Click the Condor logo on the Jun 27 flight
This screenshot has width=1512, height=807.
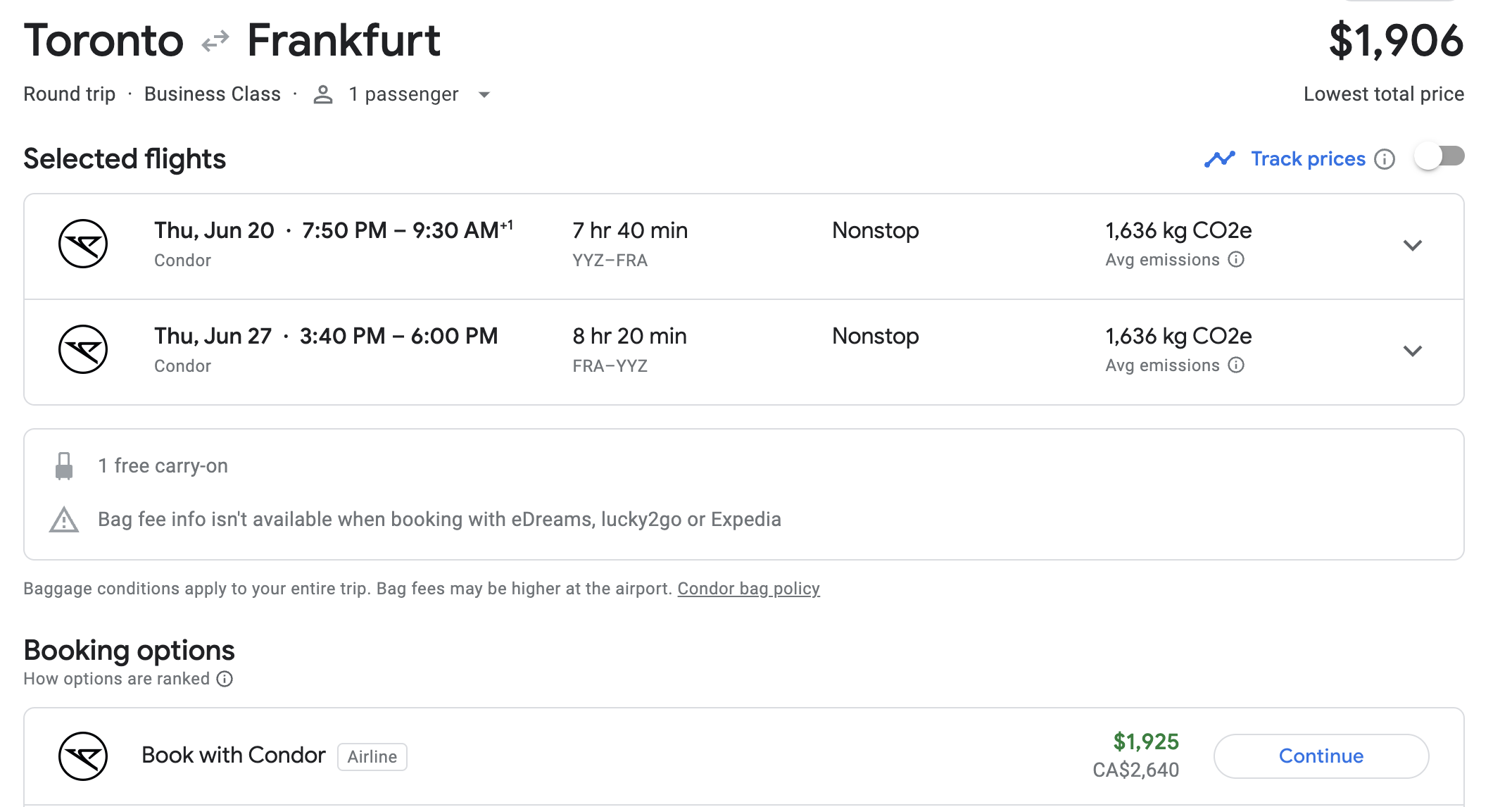coord(83,349)
